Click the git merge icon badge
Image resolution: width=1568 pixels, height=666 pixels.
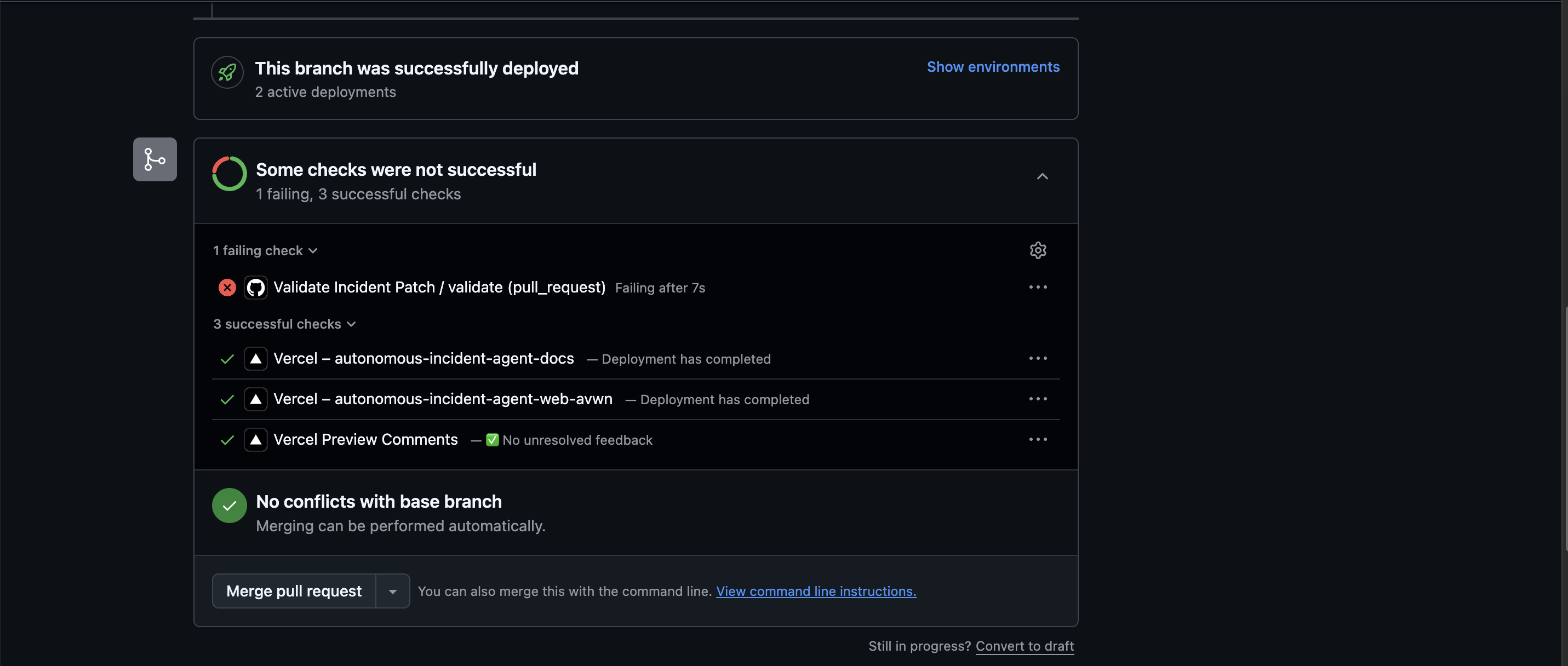(154, 159)
